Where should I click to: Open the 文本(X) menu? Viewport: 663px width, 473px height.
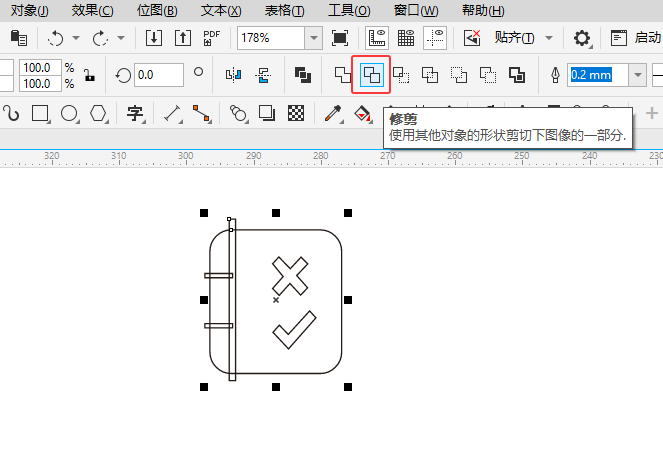click(221, 11)
